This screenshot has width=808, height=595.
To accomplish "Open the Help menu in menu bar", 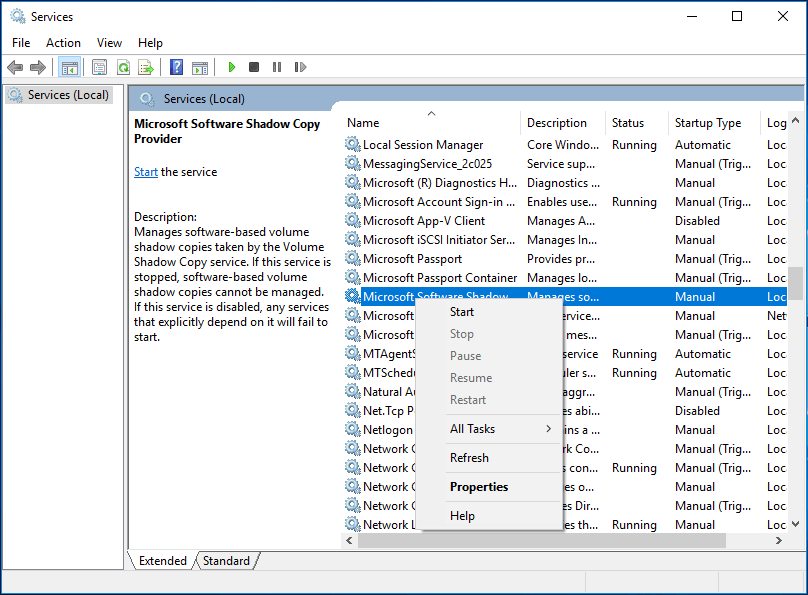I will tap(150, 43).
